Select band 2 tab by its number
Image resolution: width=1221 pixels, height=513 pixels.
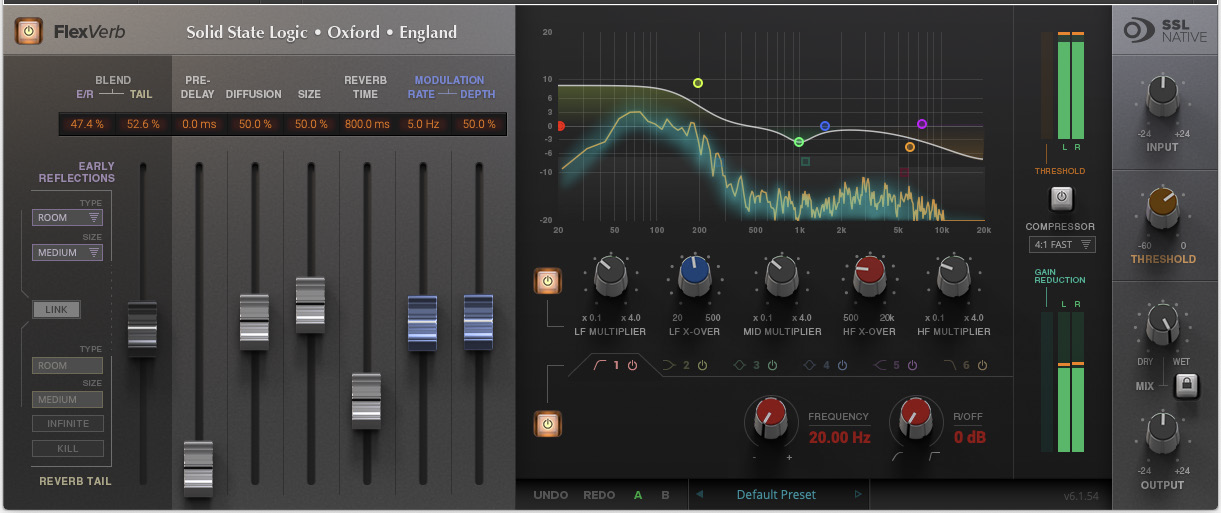click(x=687, y=366)
